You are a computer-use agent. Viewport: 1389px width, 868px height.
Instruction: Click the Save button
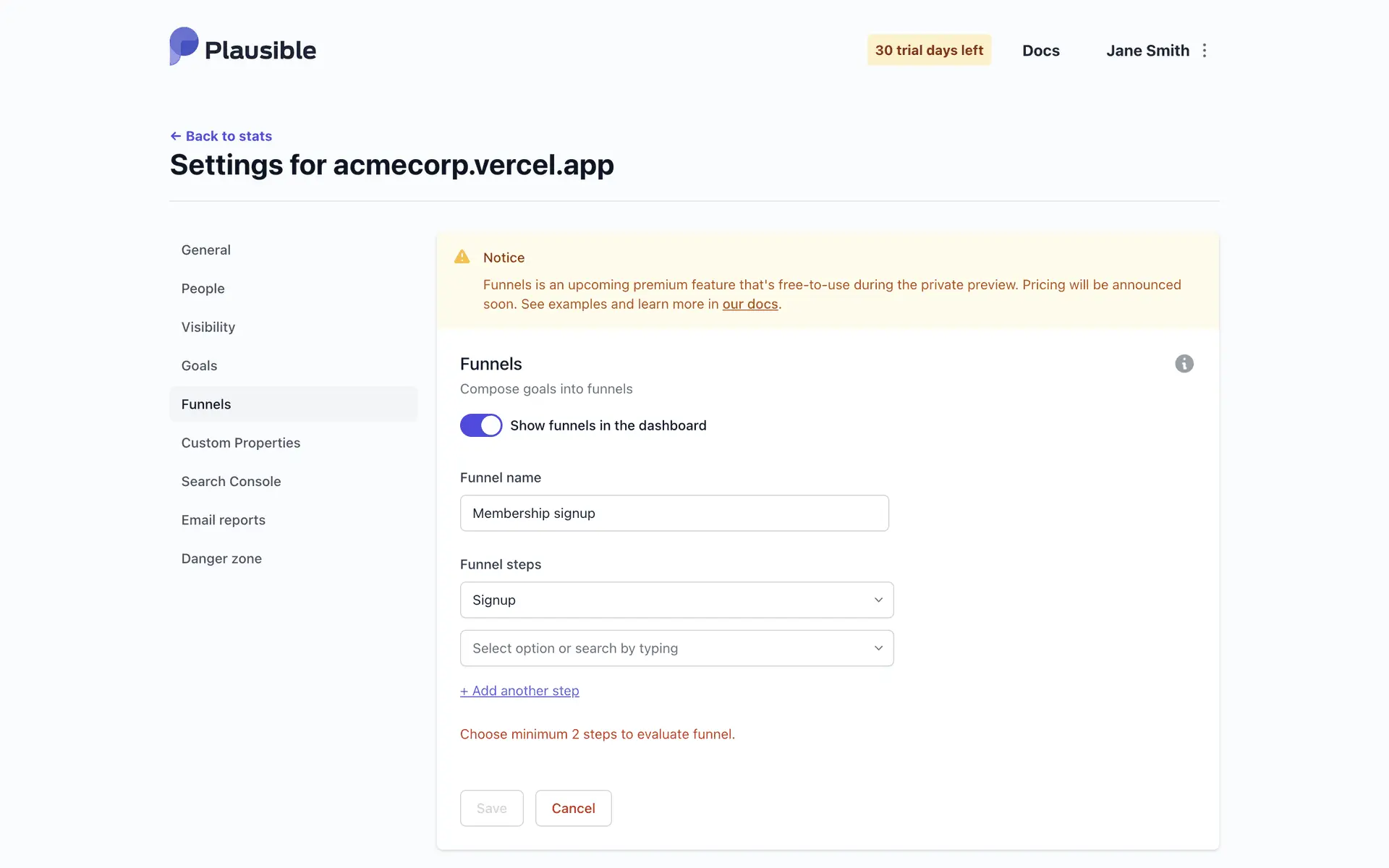pyautogui.click(x=491, y=808)
